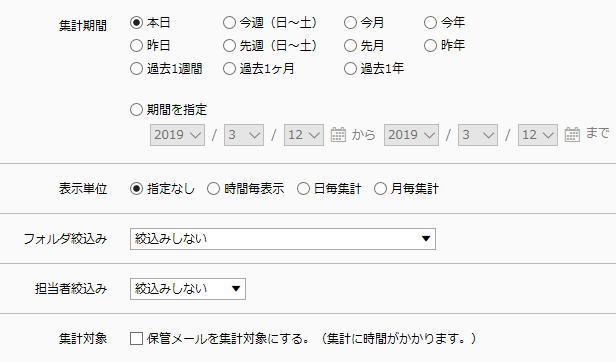The image size is (616, 362).
Task: Open the start date calendar picker icon
Action: click(x=338, y=135)
